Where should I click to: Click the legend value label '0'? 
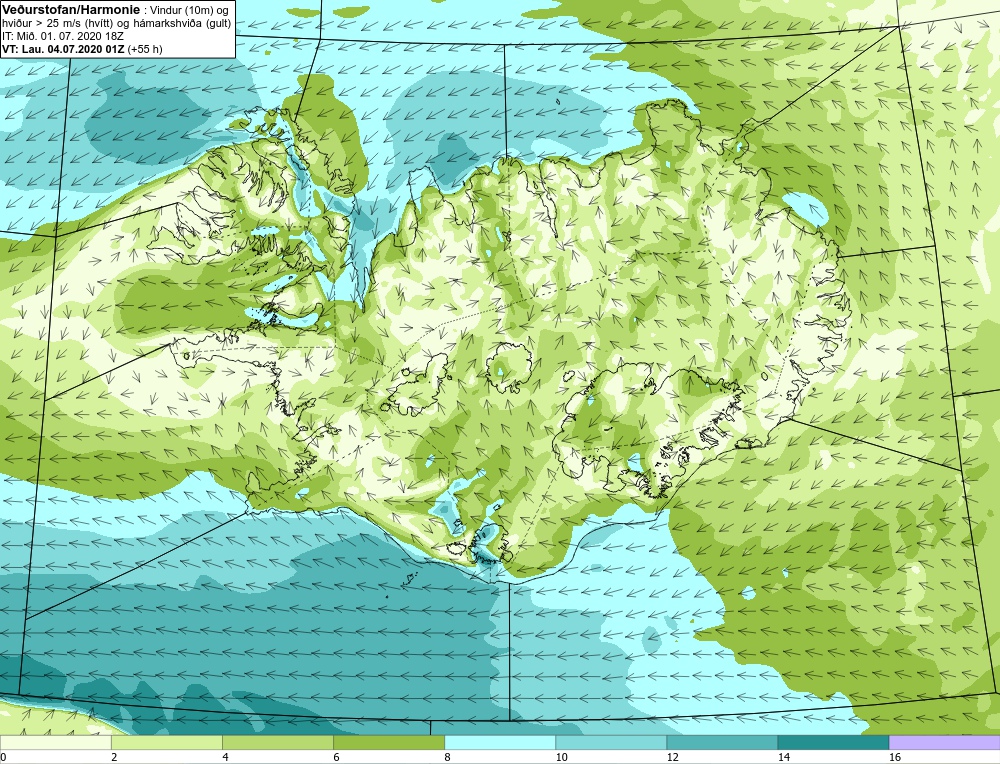pyautogui.click(x=4, y=757)
